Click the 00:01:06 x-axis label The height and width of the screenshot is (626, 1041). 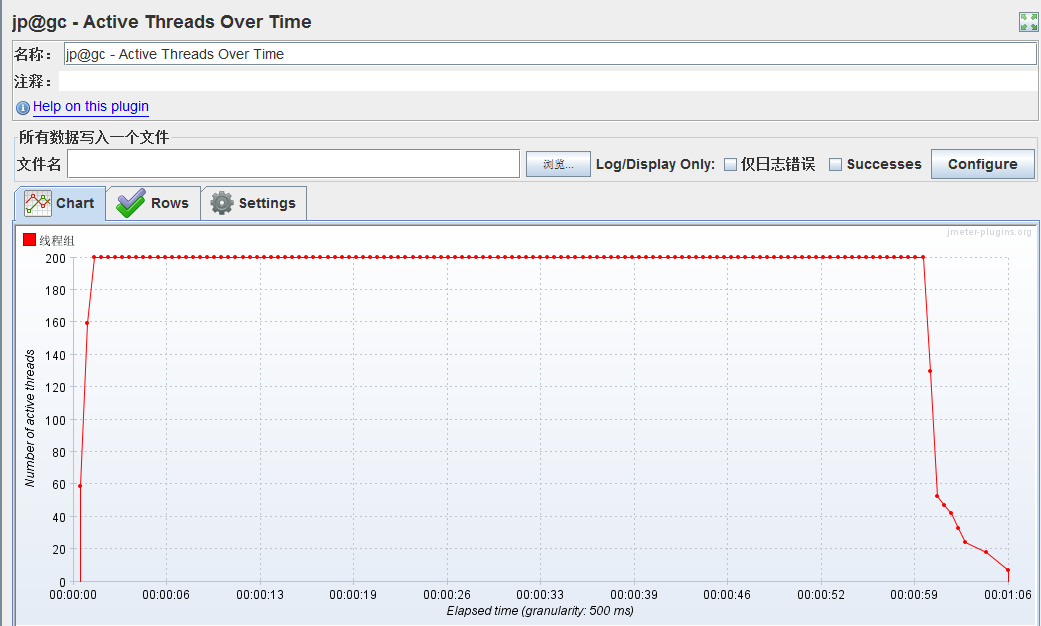(1008, 595)
